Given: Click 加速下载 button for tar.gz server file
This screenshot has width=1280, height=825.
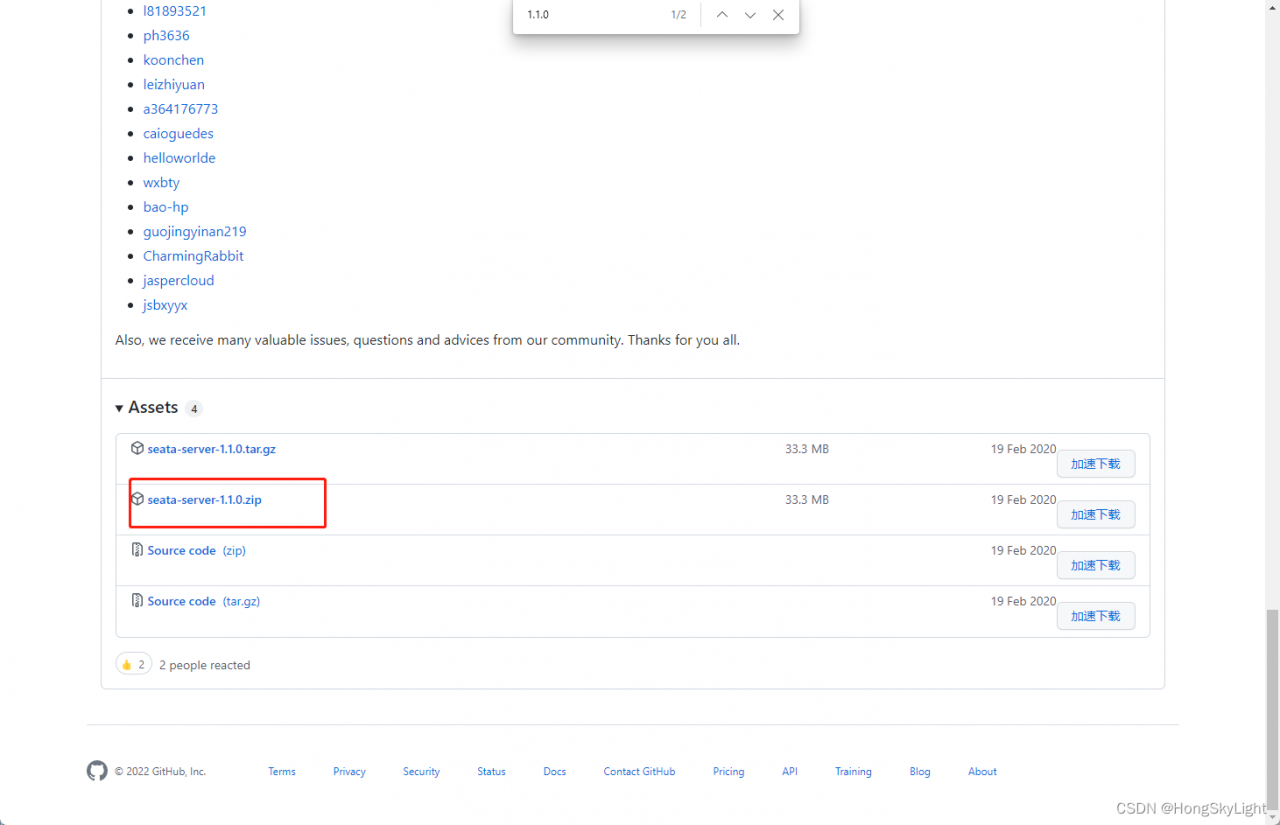Looking at the screenshot, I should point(1096,464).
